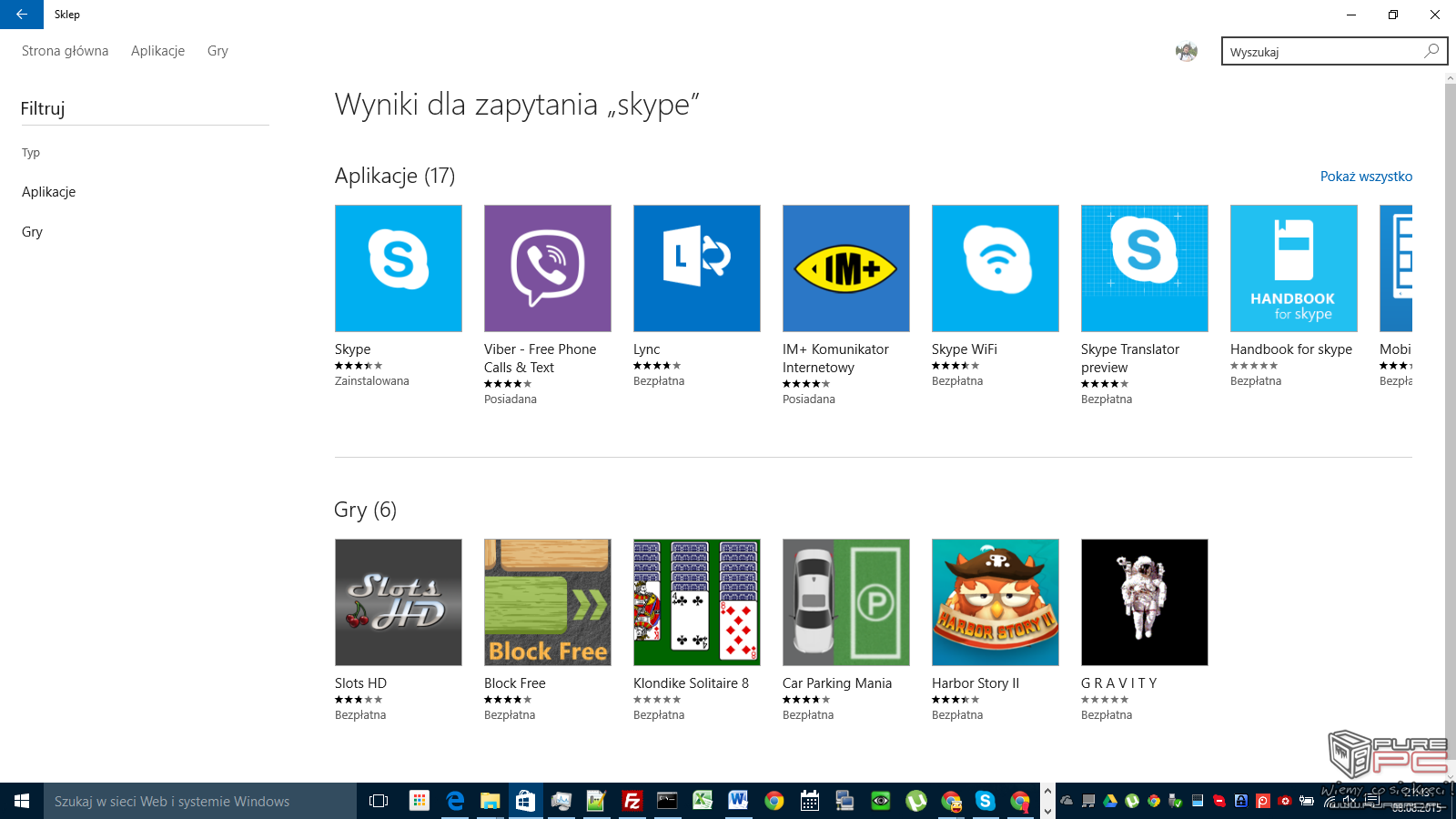Filter results by Gry type

pyautogui.click(x=32, y=232)
